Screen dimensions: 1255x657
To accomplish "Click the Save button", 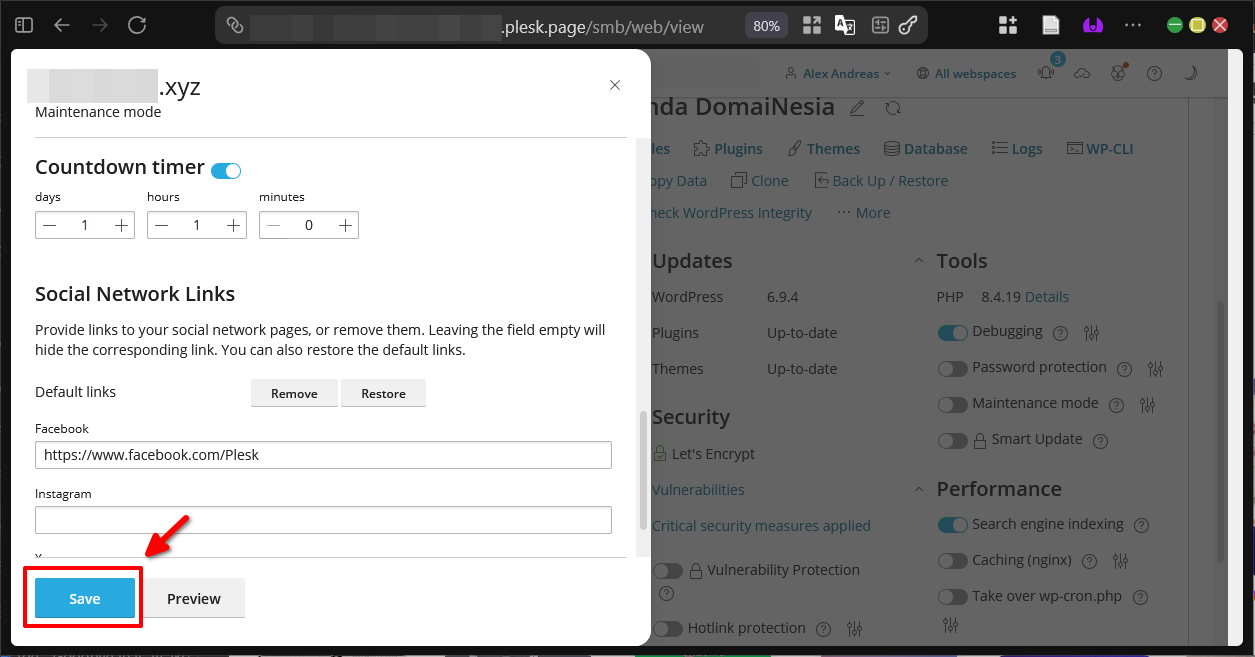I will (x=85, y=598).
